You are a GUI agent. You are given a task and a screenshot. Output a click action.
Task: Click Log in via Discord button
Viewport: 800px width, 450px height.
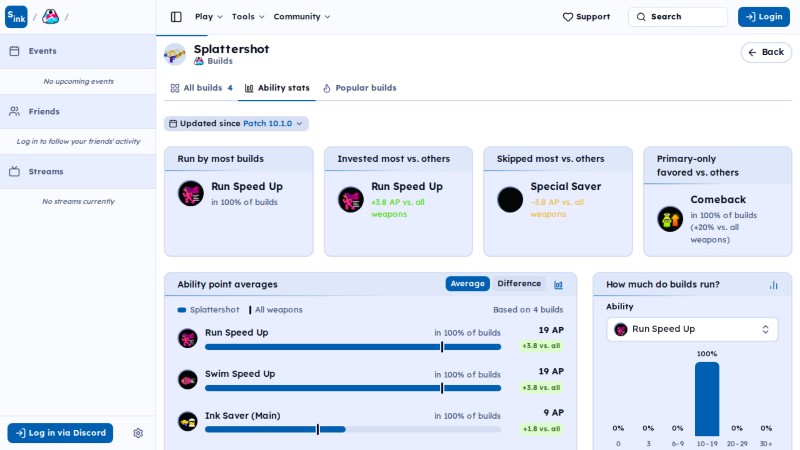tap(60, 433)
